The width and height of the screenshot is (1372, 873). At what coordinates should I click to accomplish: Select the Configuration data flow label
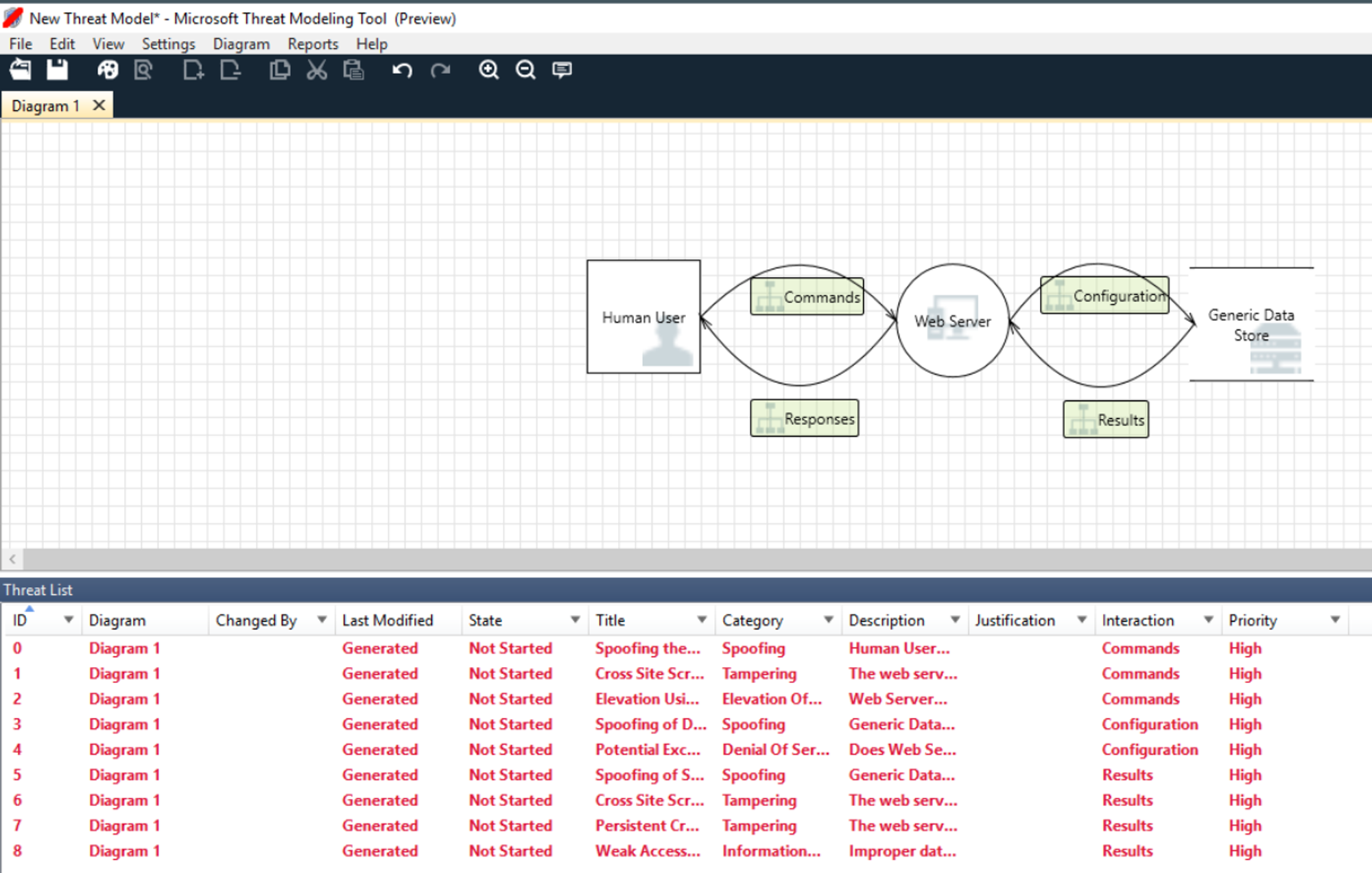1104,295
